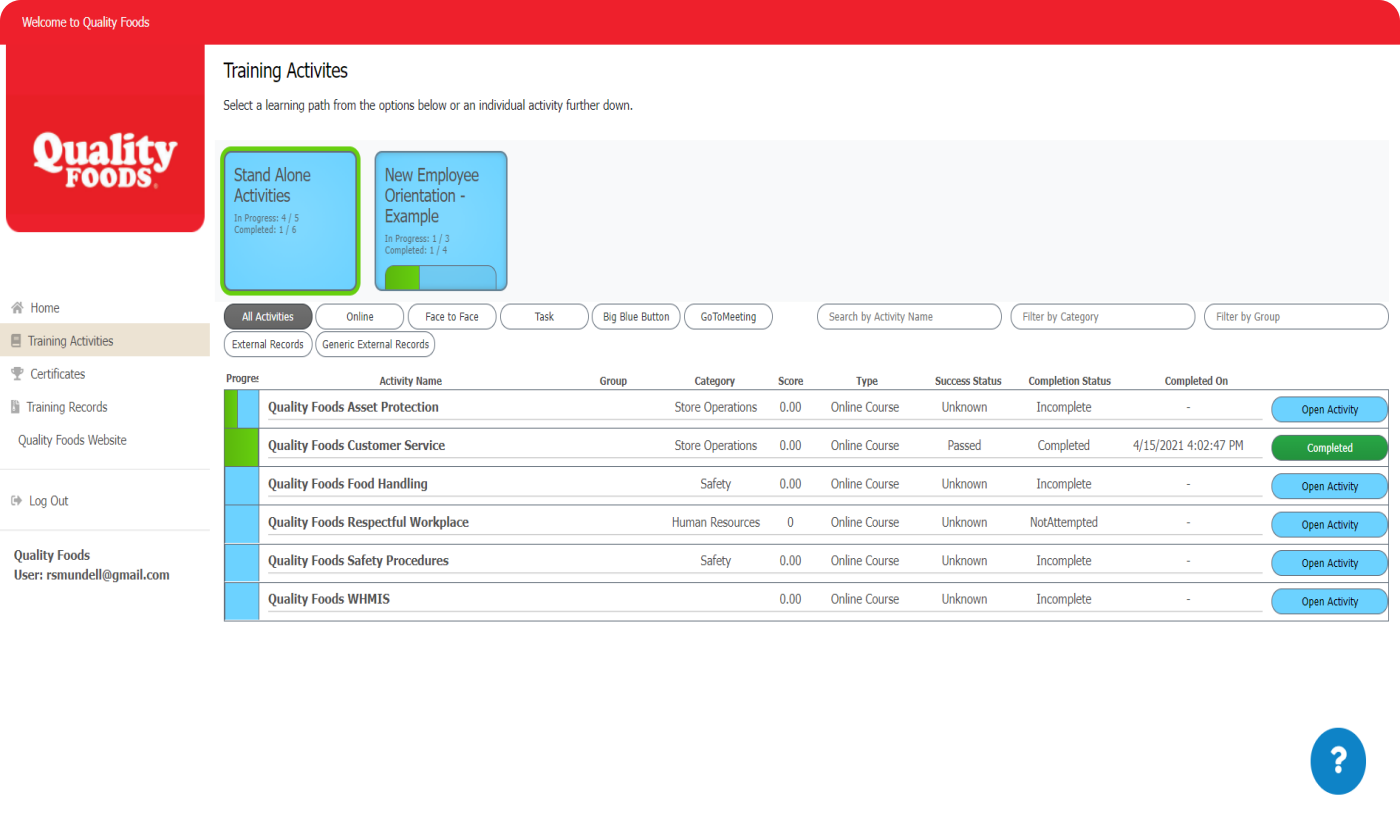Image resolution: width=1400 pixels, height=834 pixels.
Task: Enable the GoToMeeting filter pill
Action: (728, 317)
